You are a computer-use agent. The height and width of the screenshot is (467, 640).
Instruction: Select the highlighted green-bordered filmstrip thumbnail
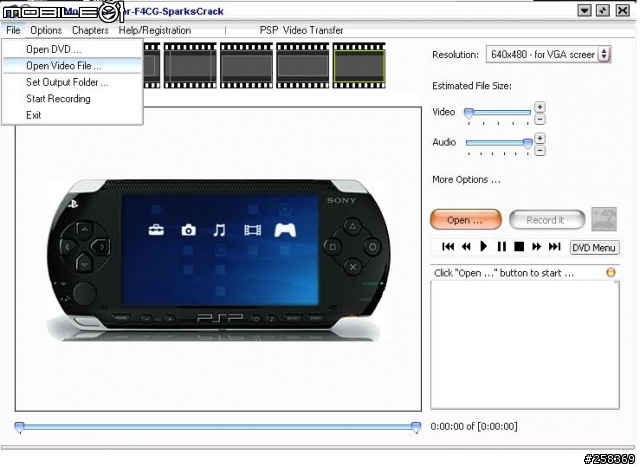tap(359, 65)
